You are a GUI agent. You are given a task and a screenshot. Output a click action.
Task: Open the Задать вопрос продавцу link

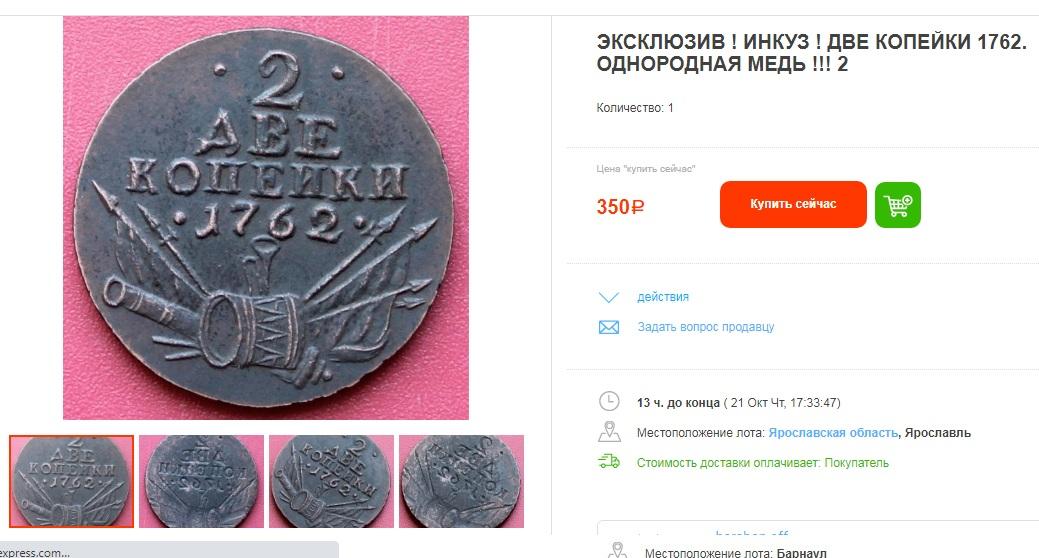click(706, 327)
